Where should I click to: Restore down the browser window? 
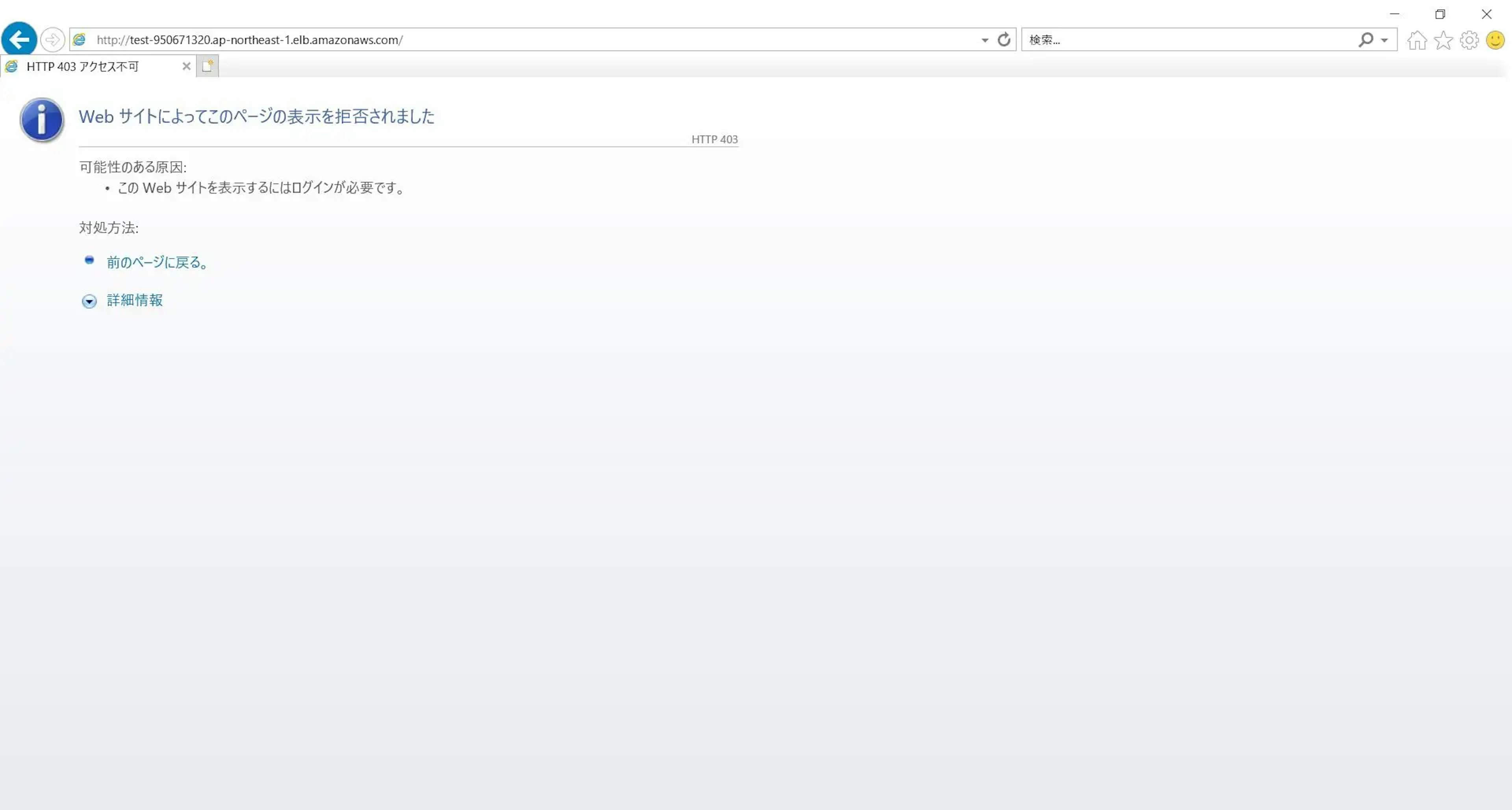(1440, 14)
